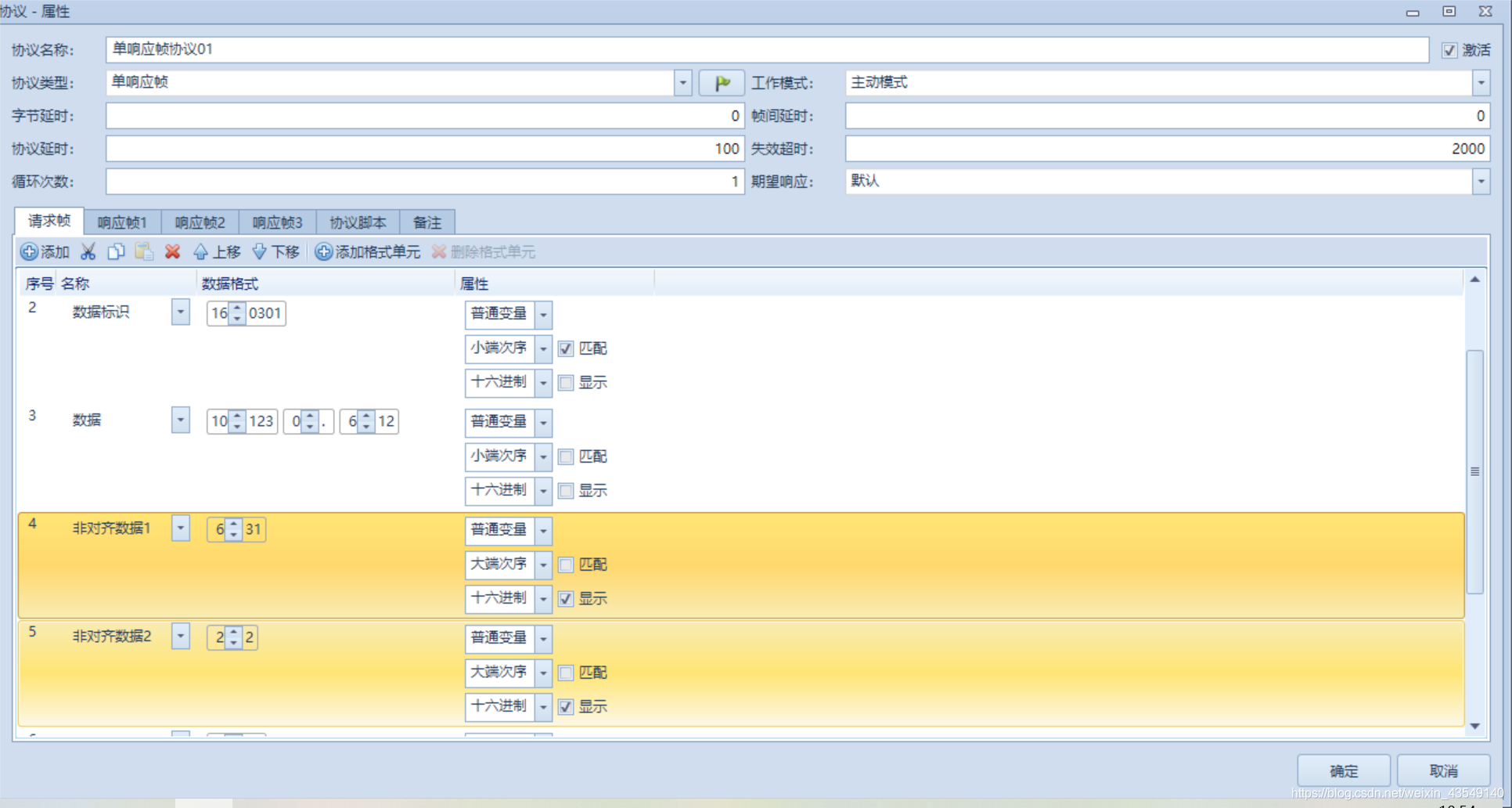This screenshot has width=1512, height=808.
Task: Click the 数据格式 column header
Action: coord(324,283)
